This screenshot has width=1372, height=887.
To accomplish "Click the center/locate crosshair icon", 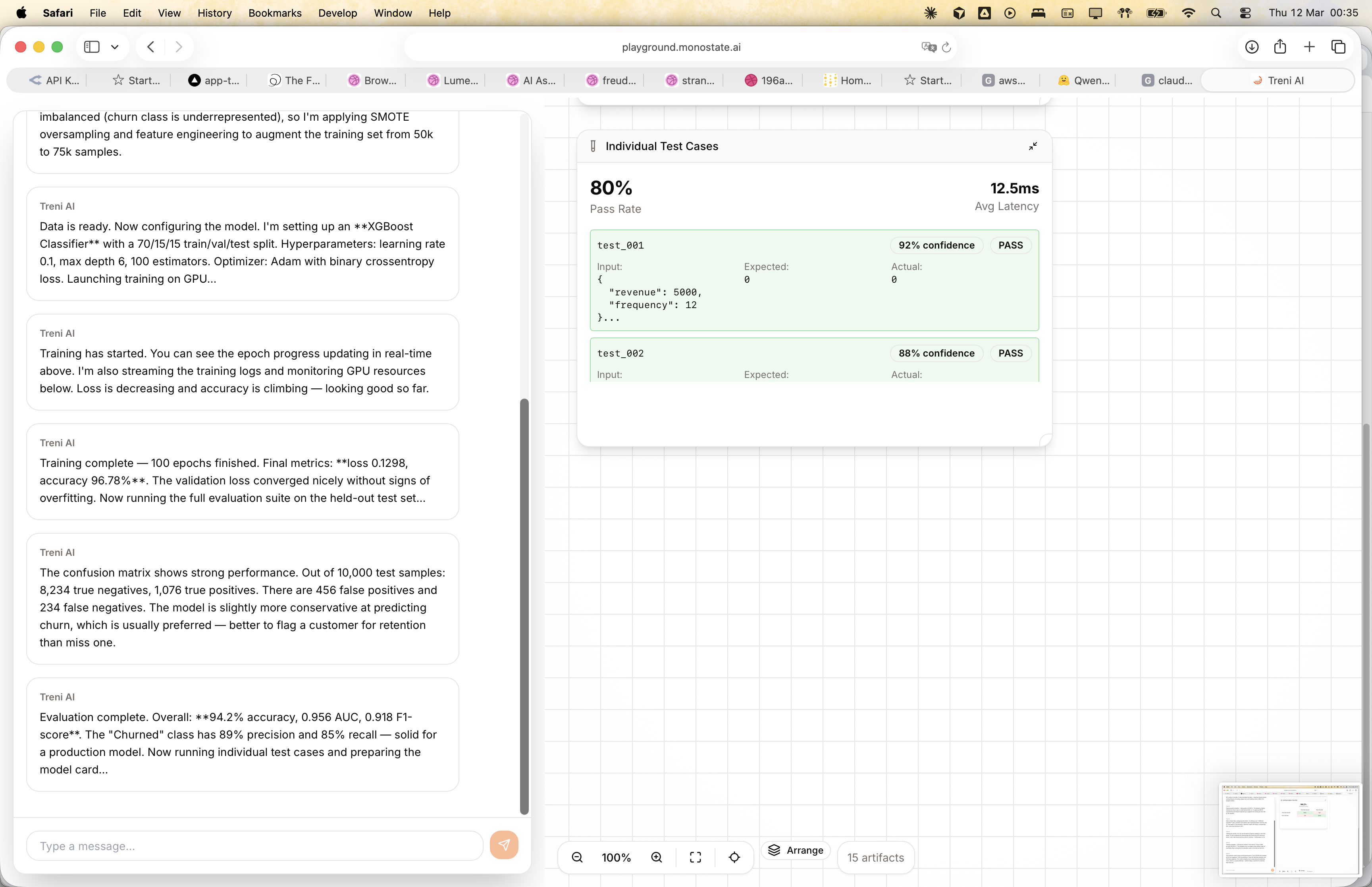I will [x=734, y=857].
